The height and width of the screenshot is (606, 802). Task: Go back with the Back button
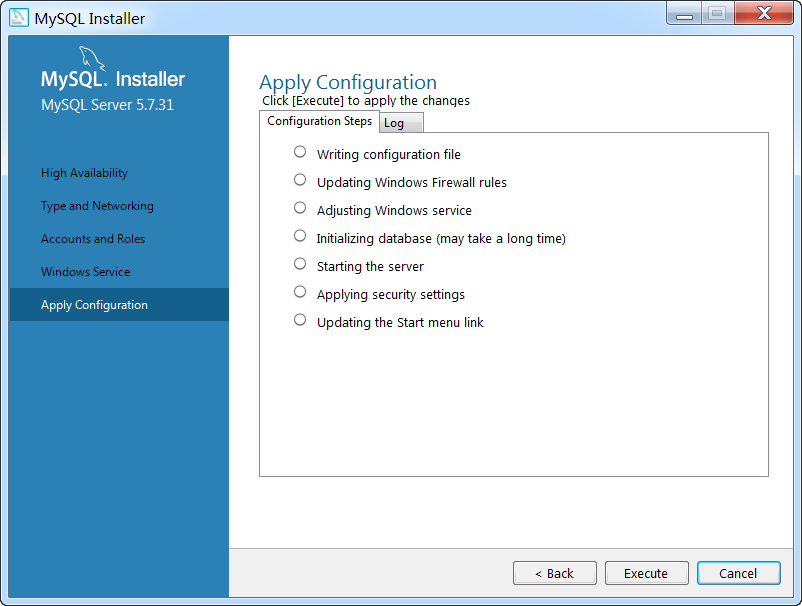554,573
